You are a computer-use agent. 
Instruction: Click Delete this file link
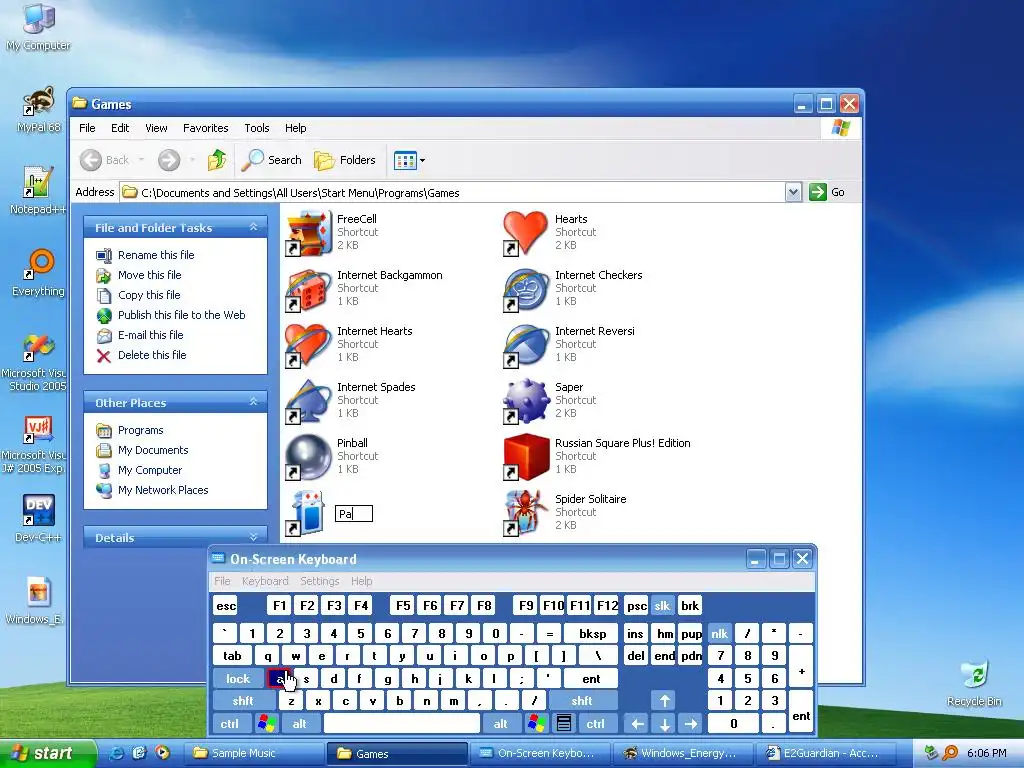pos(152,355)
